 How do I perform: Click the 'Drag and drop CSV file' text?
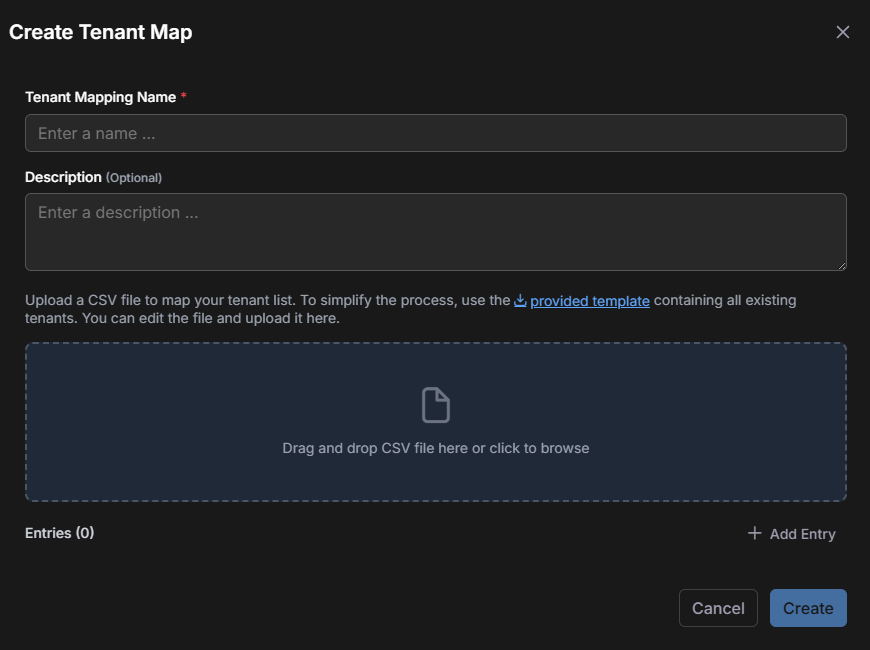[436, 448]
